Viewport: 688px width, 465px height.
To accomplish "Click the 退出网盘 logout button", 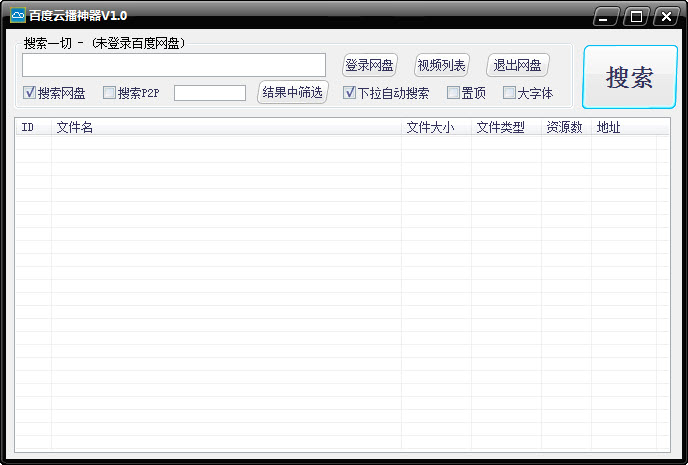I will coord(517,65).
